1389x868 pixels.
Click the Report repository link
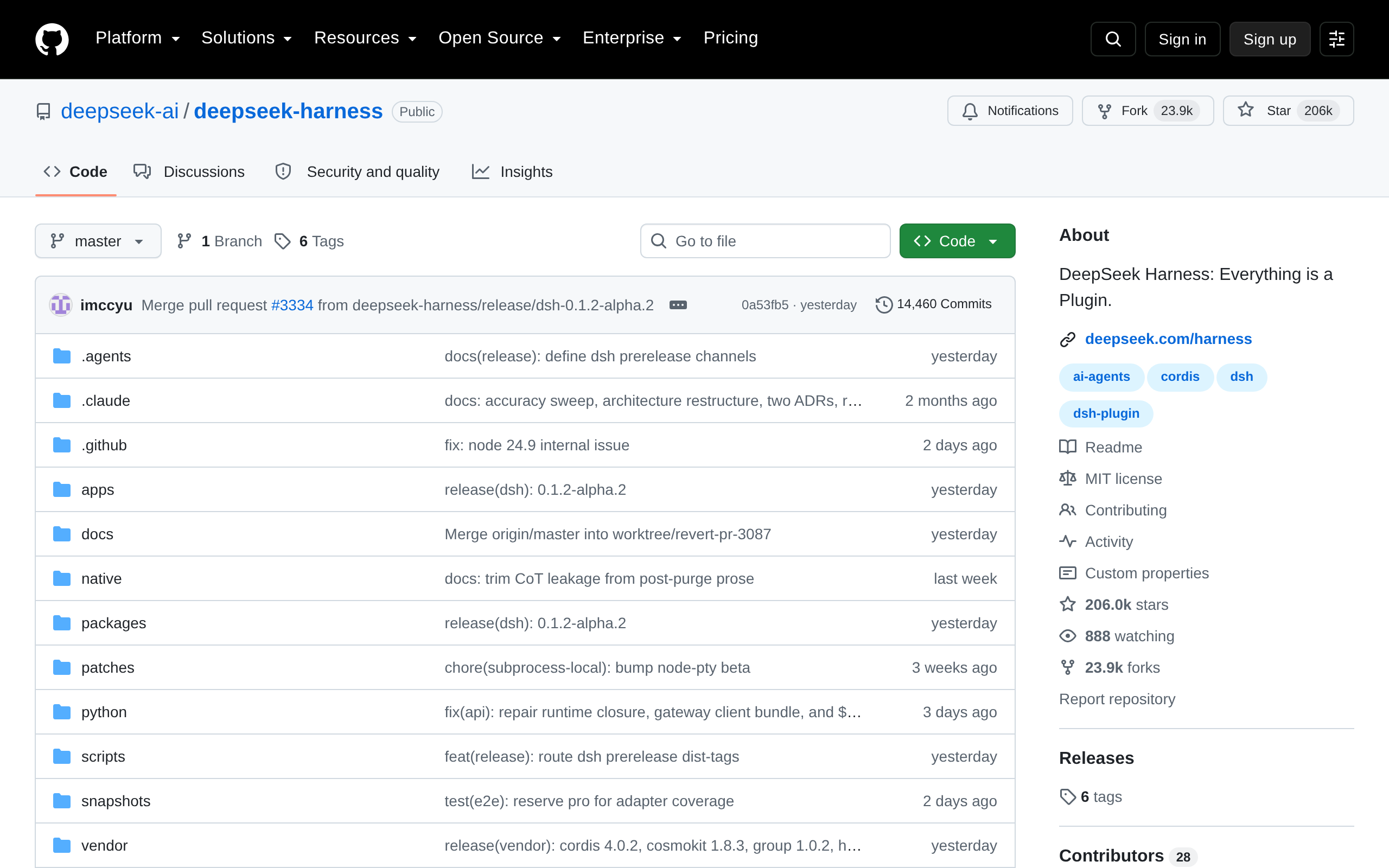pos(1117,699)
